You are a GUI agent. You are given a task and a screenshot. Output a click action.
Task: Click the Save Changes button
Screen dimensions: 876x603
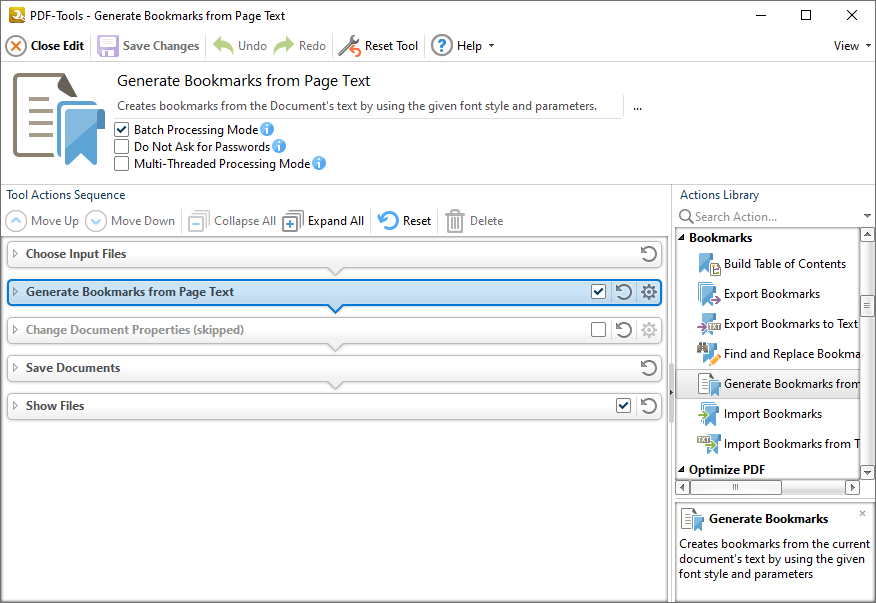point(148,45)
